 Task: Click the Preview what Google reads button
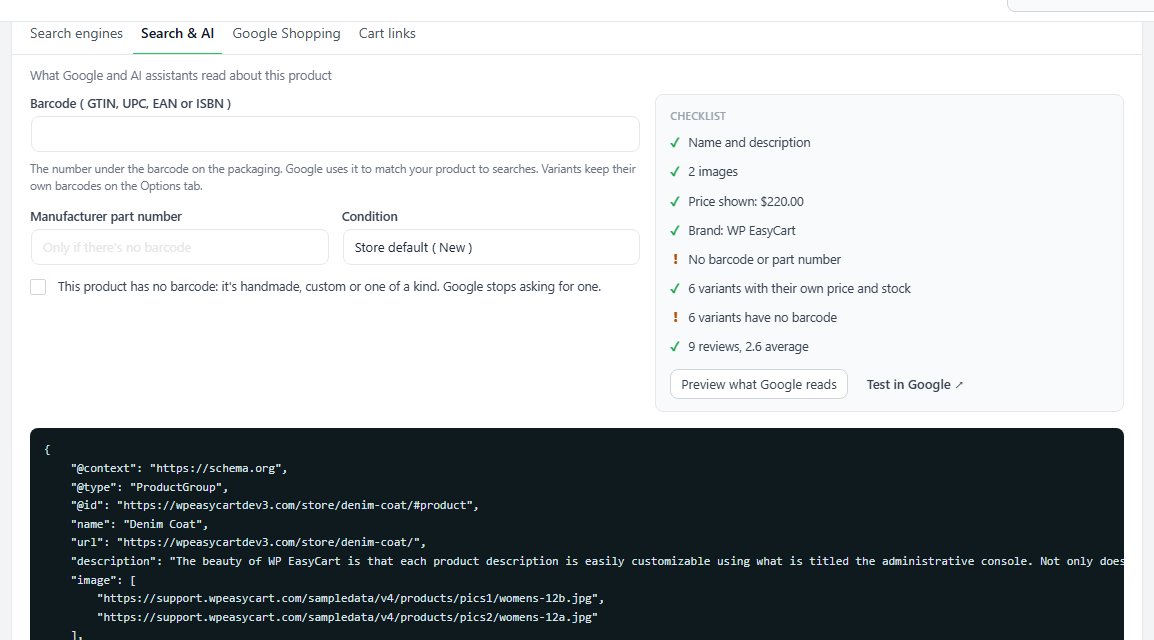(x=759, y=384)
